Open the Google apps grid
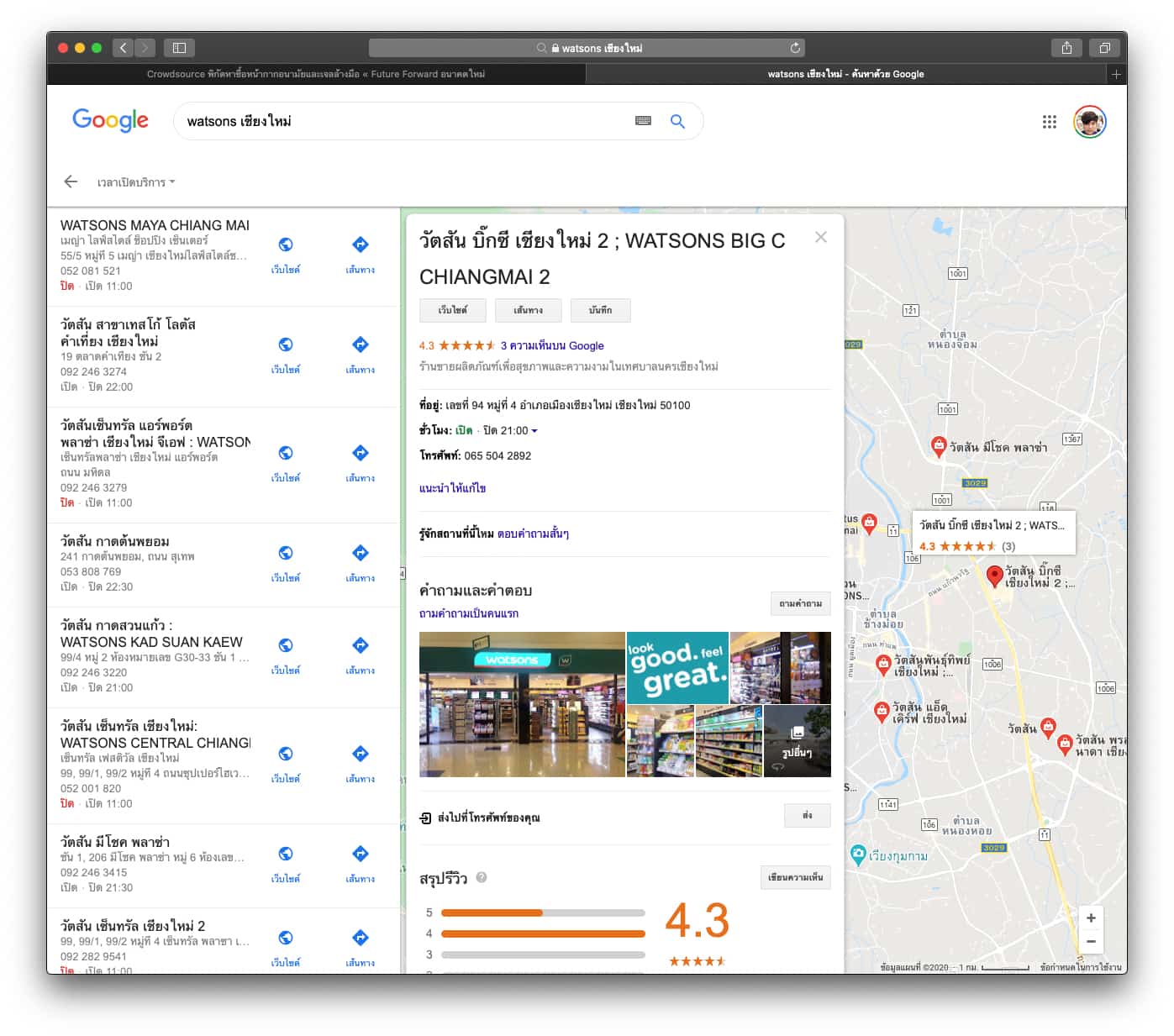Viewport: 1174px width, 1036px height. [1049, 122]
